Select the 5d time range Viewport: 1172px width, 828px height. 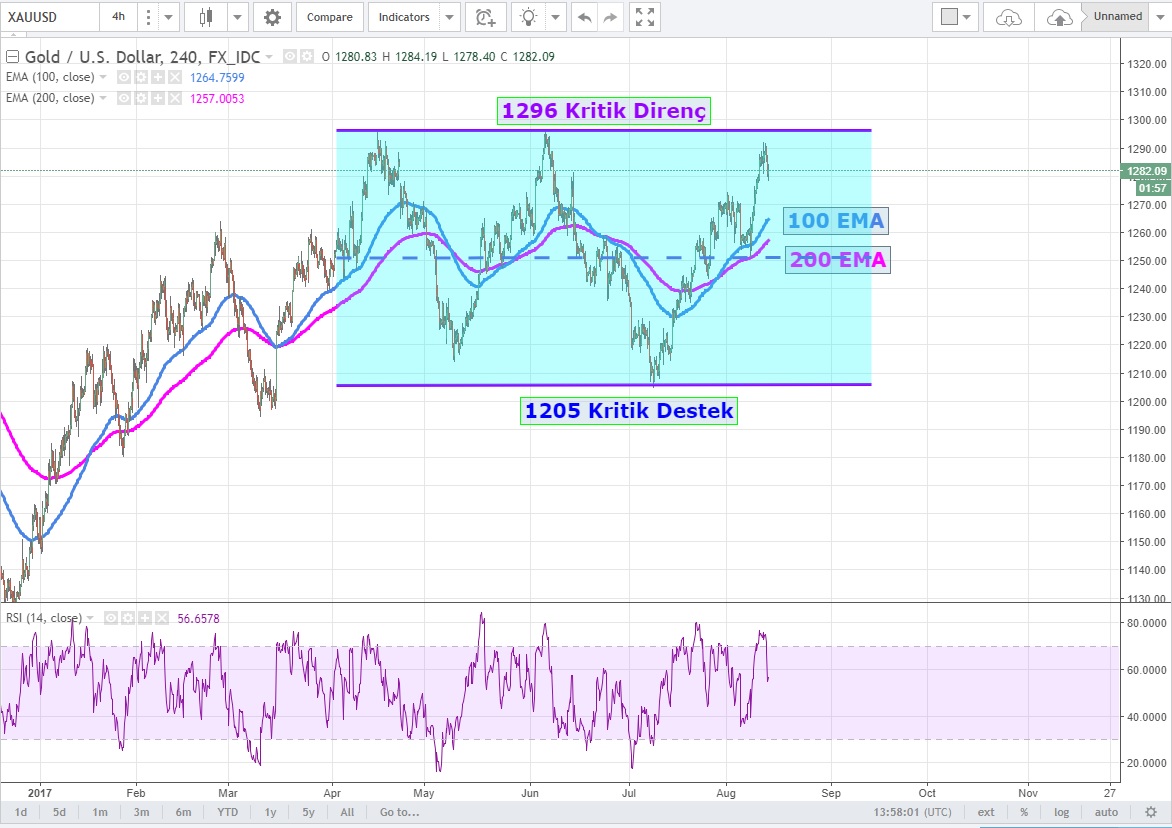click(59, 812)
